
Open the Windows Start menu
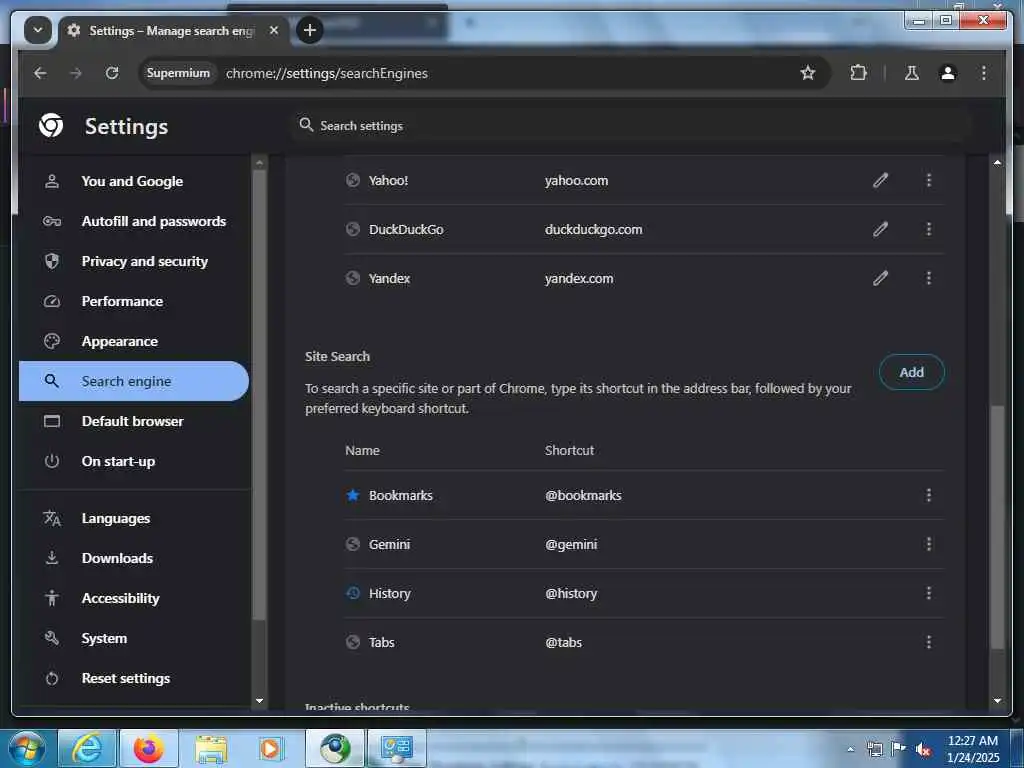pos(26,748)
